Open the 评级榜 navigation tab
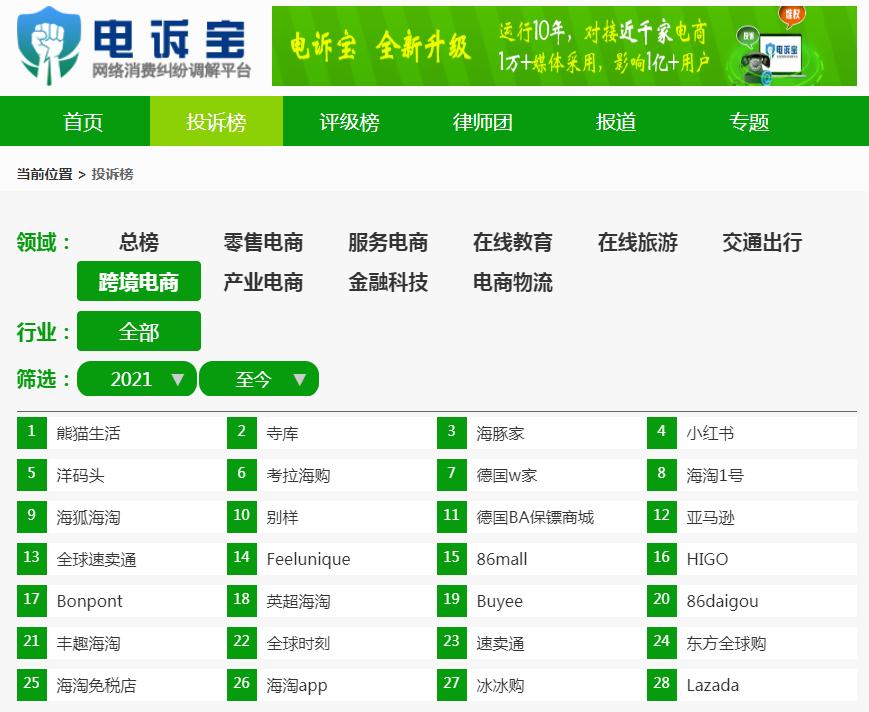869x712 pixels. point(345,122)
